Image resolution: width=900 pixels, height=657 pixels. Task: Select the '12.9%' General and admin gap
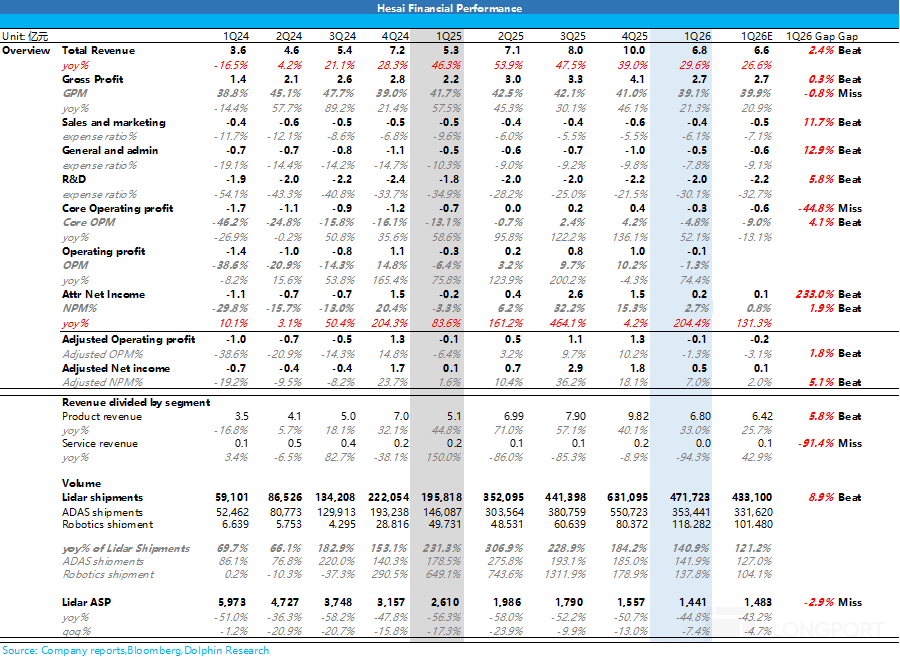click(818, 150)
